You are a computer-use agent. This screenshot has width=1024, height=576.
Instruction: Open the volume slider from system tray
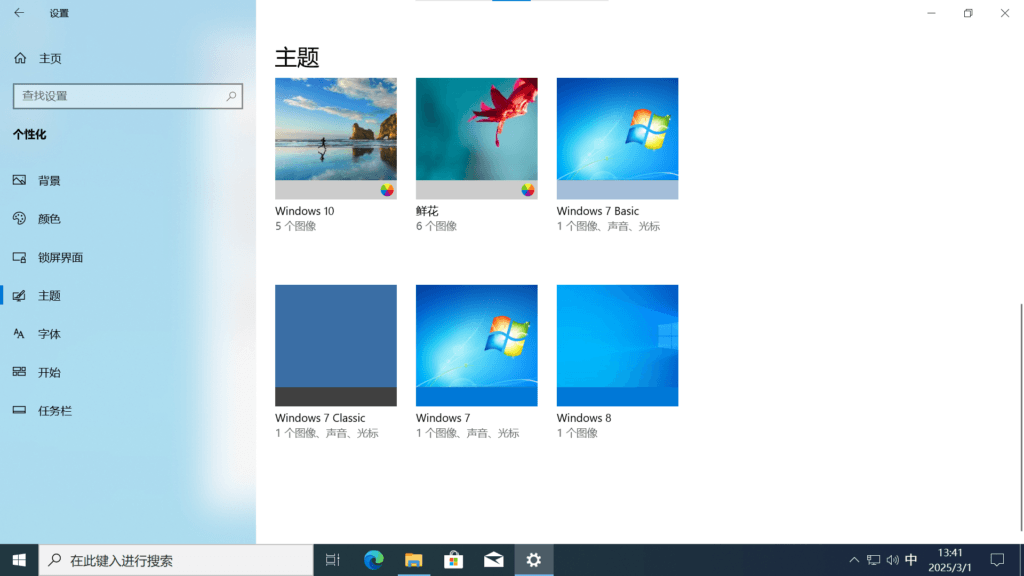pos(893,559)
